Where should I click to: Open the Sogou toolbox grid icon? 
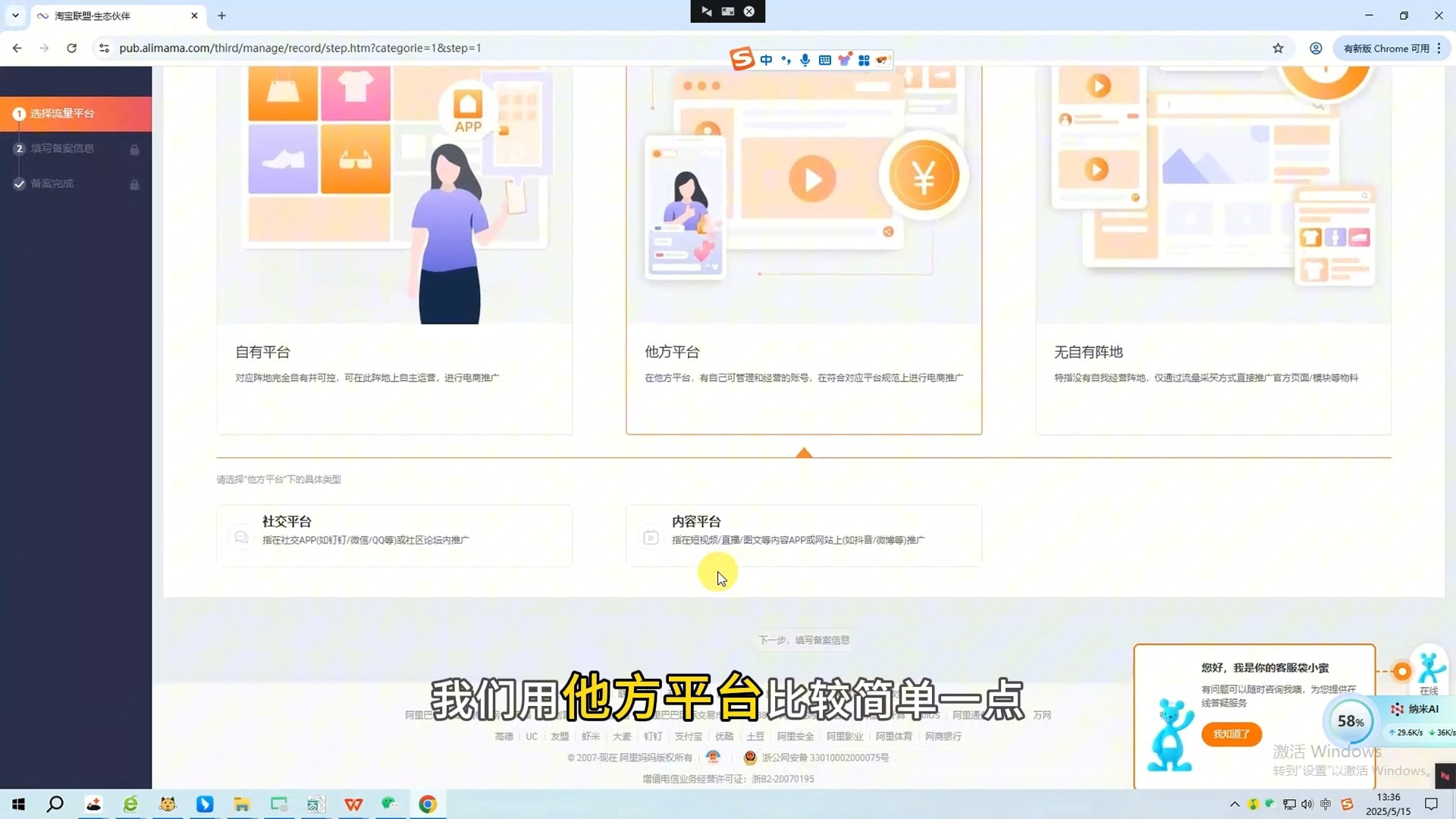[864, 60]
